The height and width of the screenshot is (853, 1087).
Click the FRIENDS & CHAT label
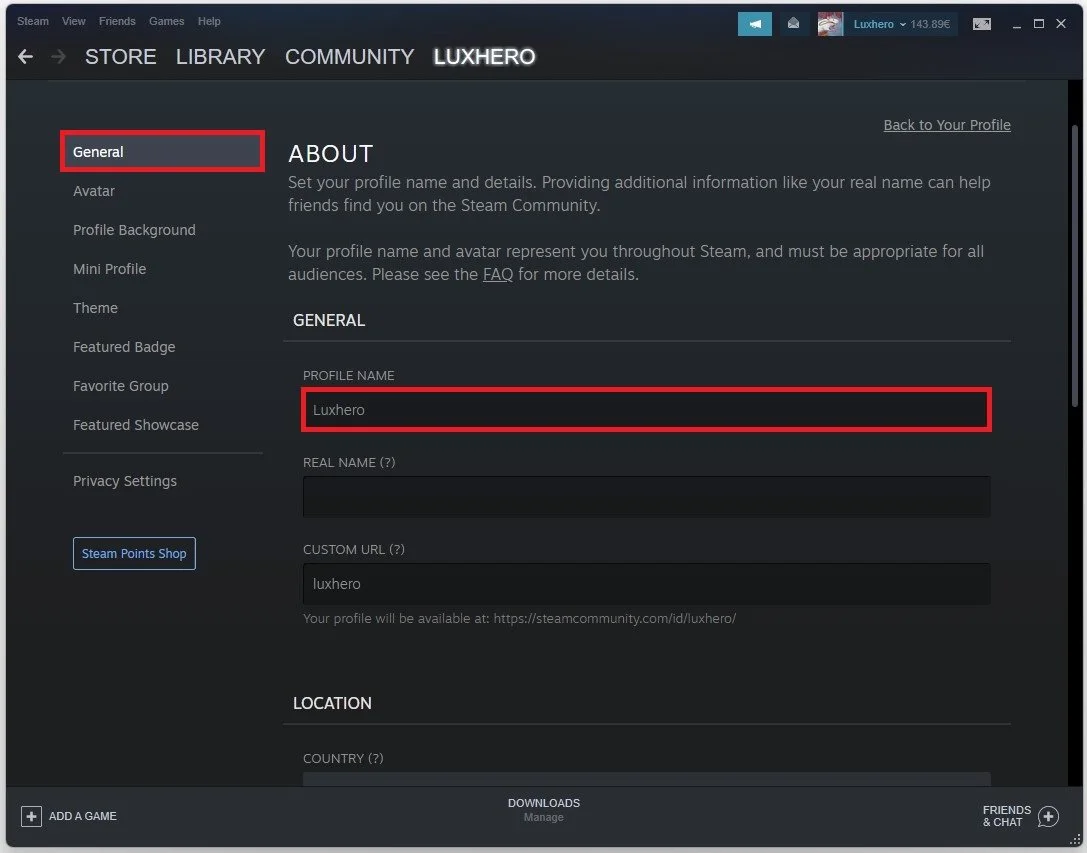[x=1007, y=816]
